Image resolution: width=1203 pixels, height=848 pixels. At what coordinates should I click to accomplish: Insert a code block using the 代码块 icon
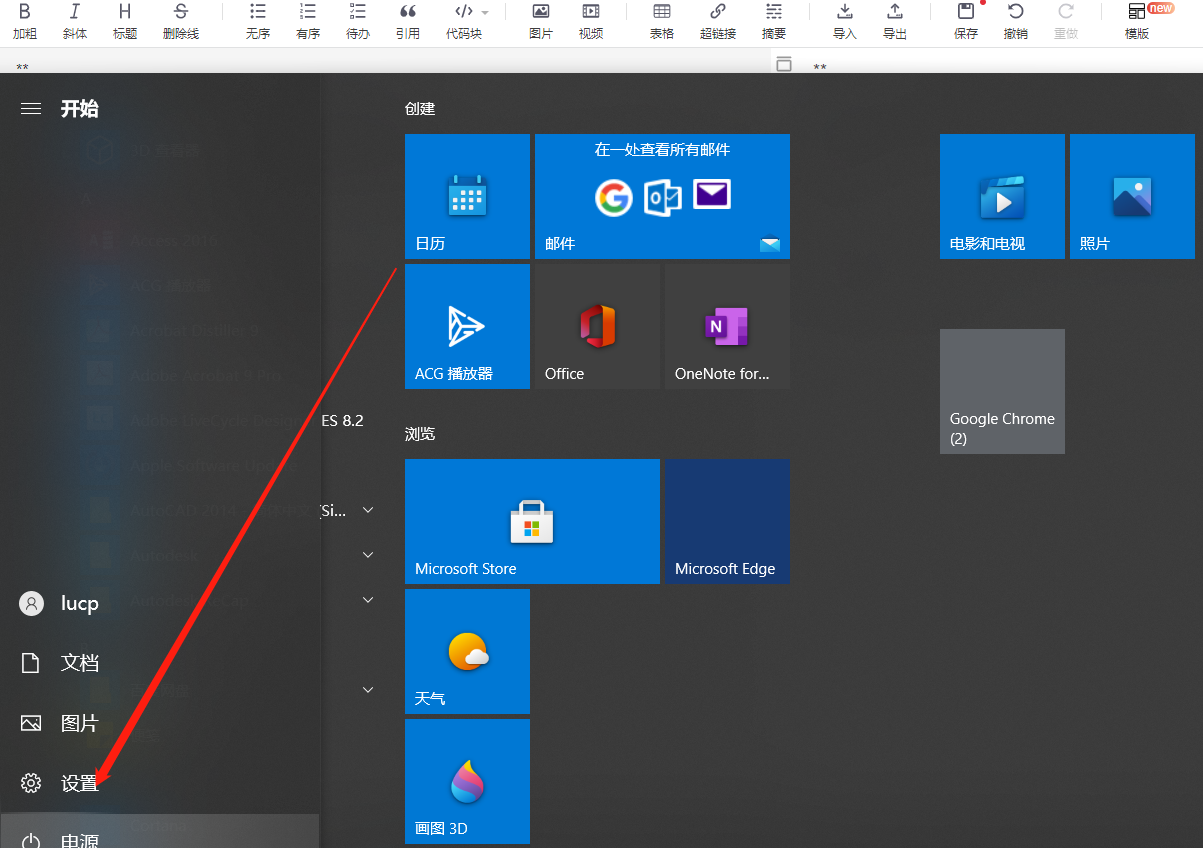462,22
